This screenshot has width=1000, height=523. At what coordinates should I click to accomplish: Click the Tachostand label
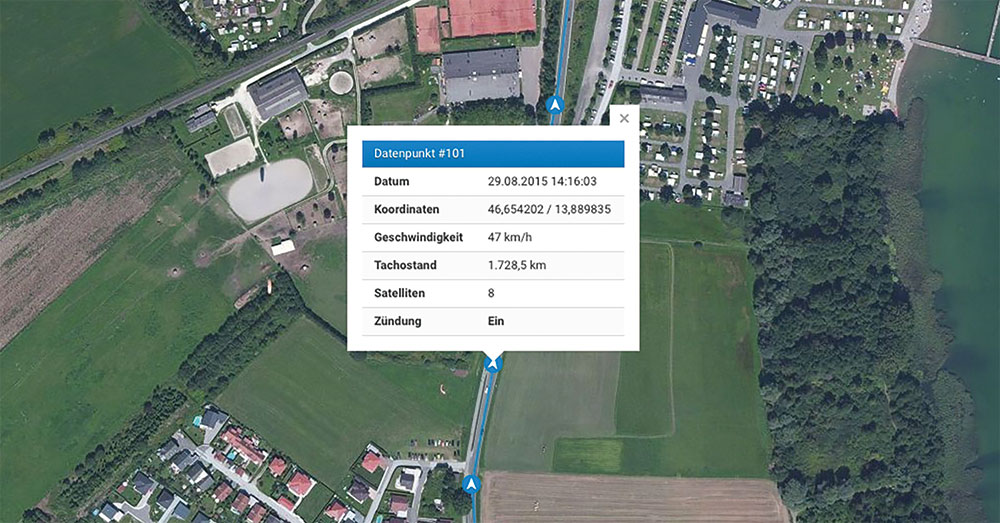[405, 265]
